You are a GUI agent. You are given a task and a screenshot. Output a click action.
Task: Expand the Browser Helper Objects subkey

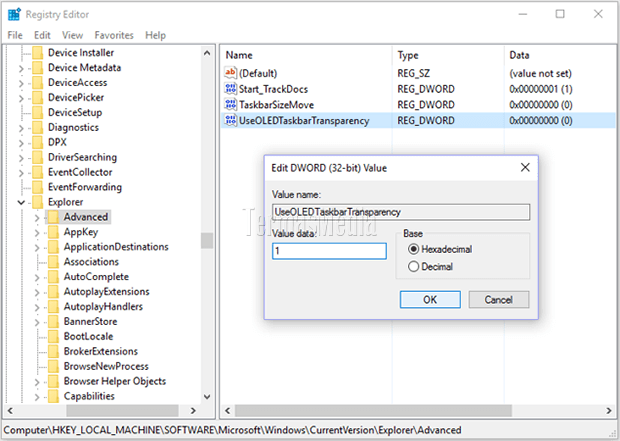pos(37,382)
